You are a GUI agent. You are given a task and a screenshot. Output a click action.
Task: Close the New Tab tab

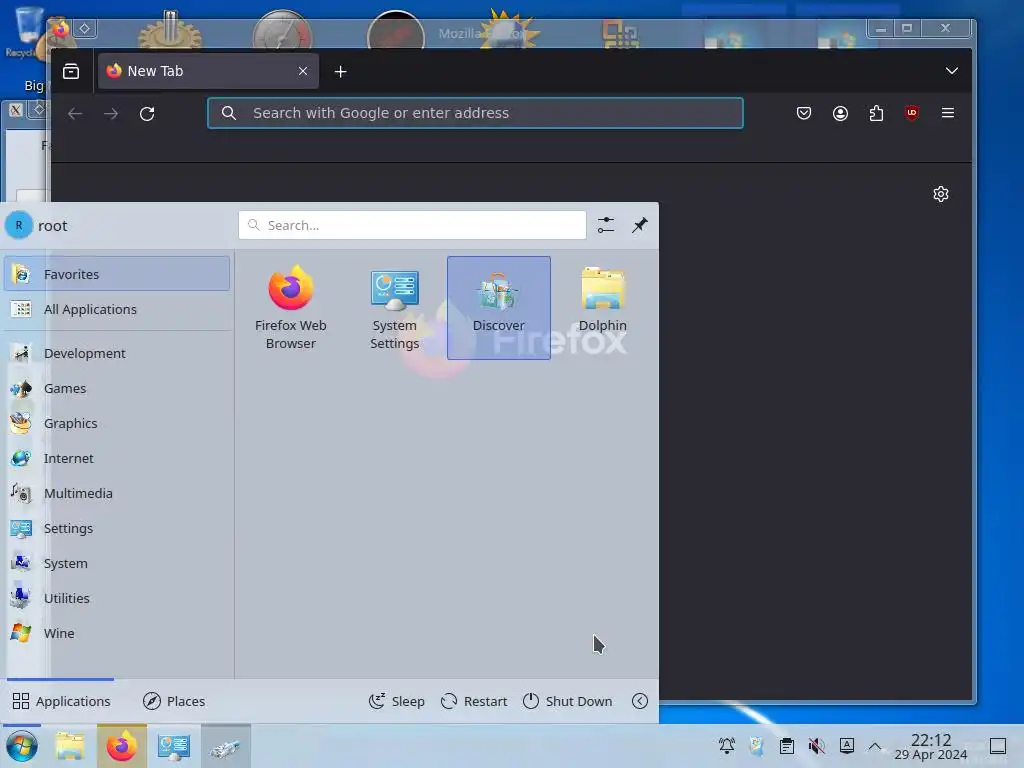click(303, 71)
